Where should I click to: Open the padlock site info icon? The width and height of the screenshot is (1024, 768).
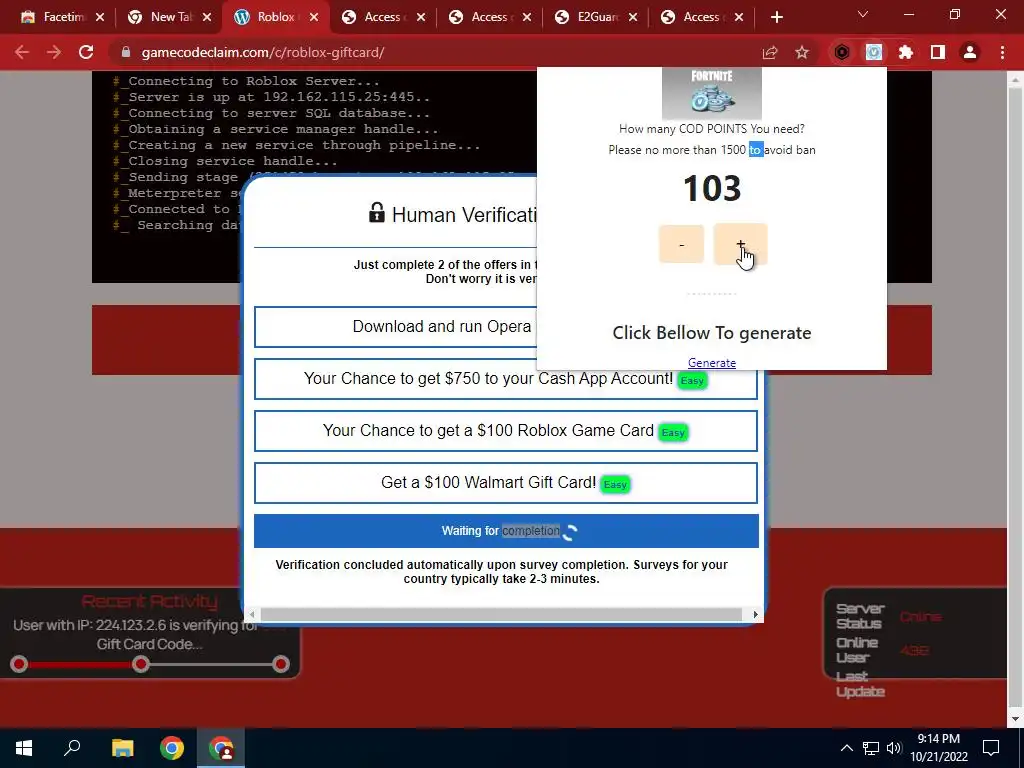[x=126, y=52]
